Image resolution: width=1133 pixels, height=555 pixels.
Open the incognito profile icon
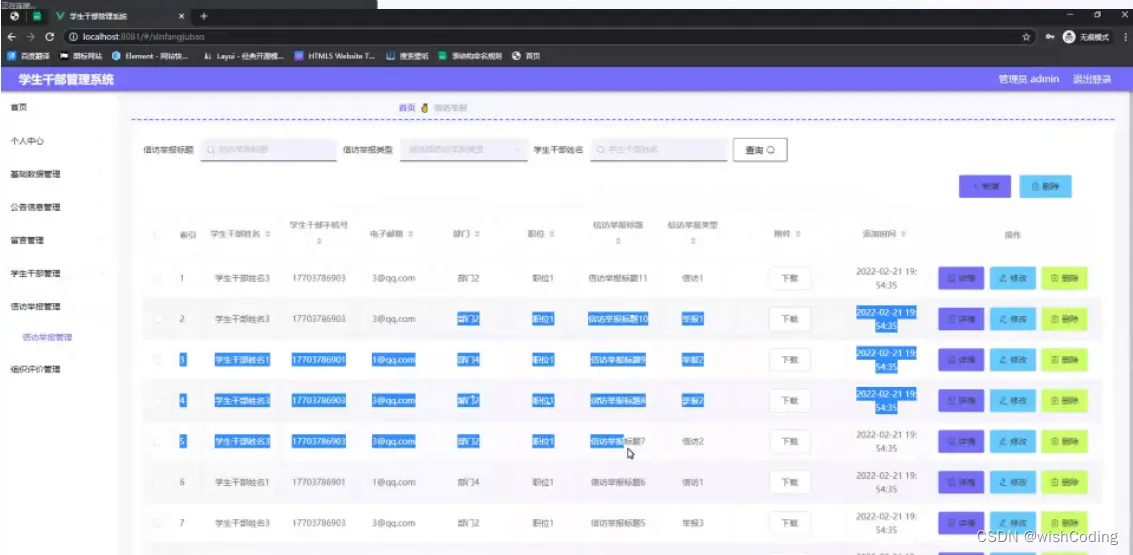[x=1069, y=37]
